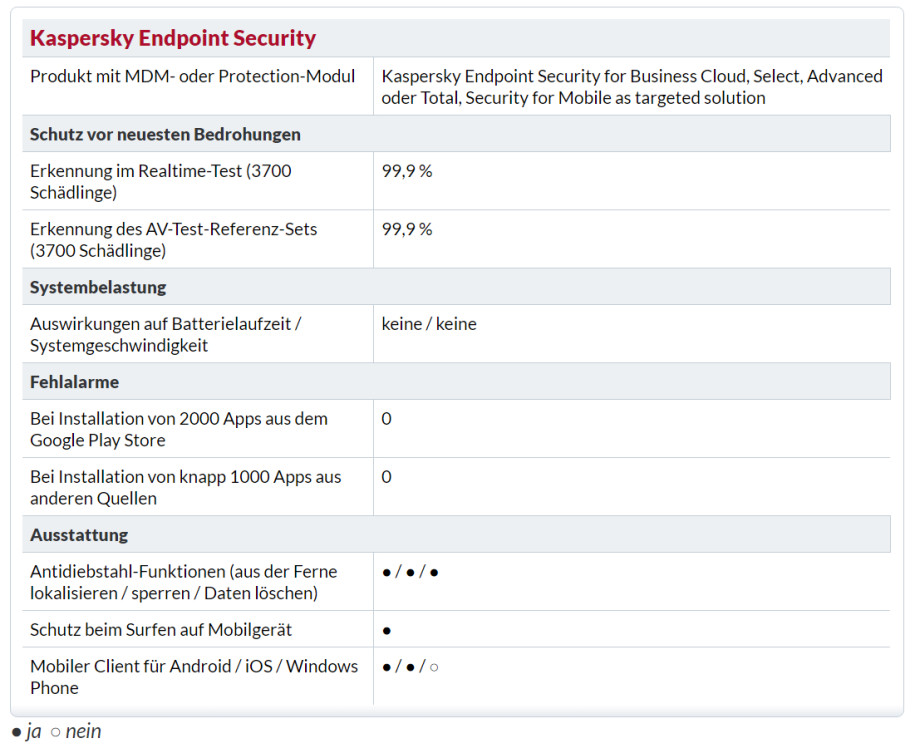
Task: Click the Mobiler Client für Android label
Action: point(194,677)
